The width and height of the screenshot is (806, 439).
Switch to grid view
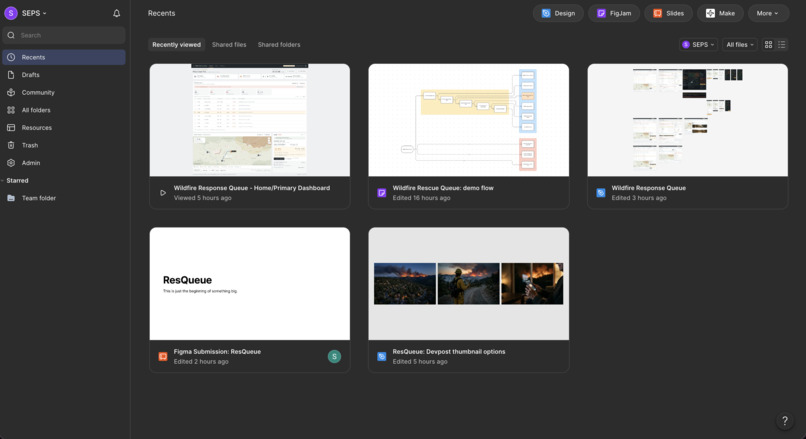768,45
